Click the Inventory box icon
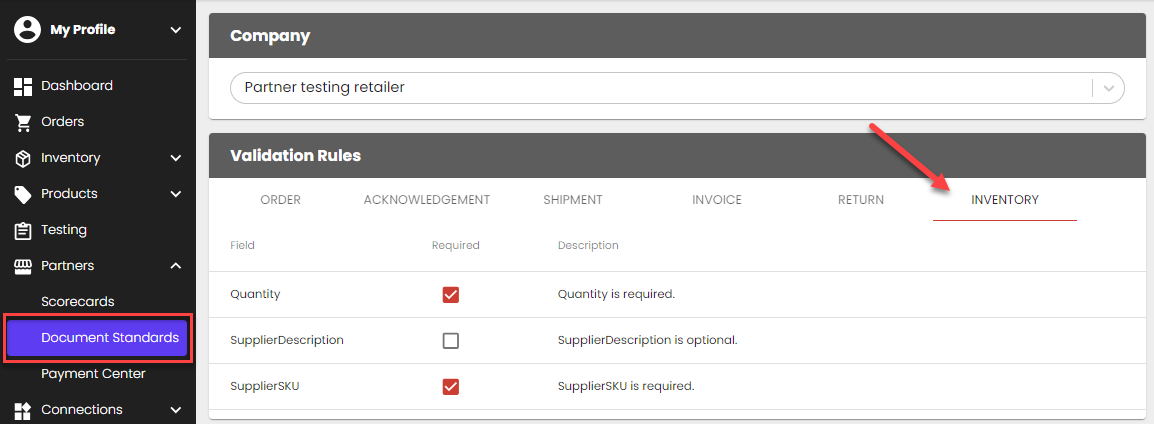1154x424 pixels. pyautogui.click(x=23, y=158)
